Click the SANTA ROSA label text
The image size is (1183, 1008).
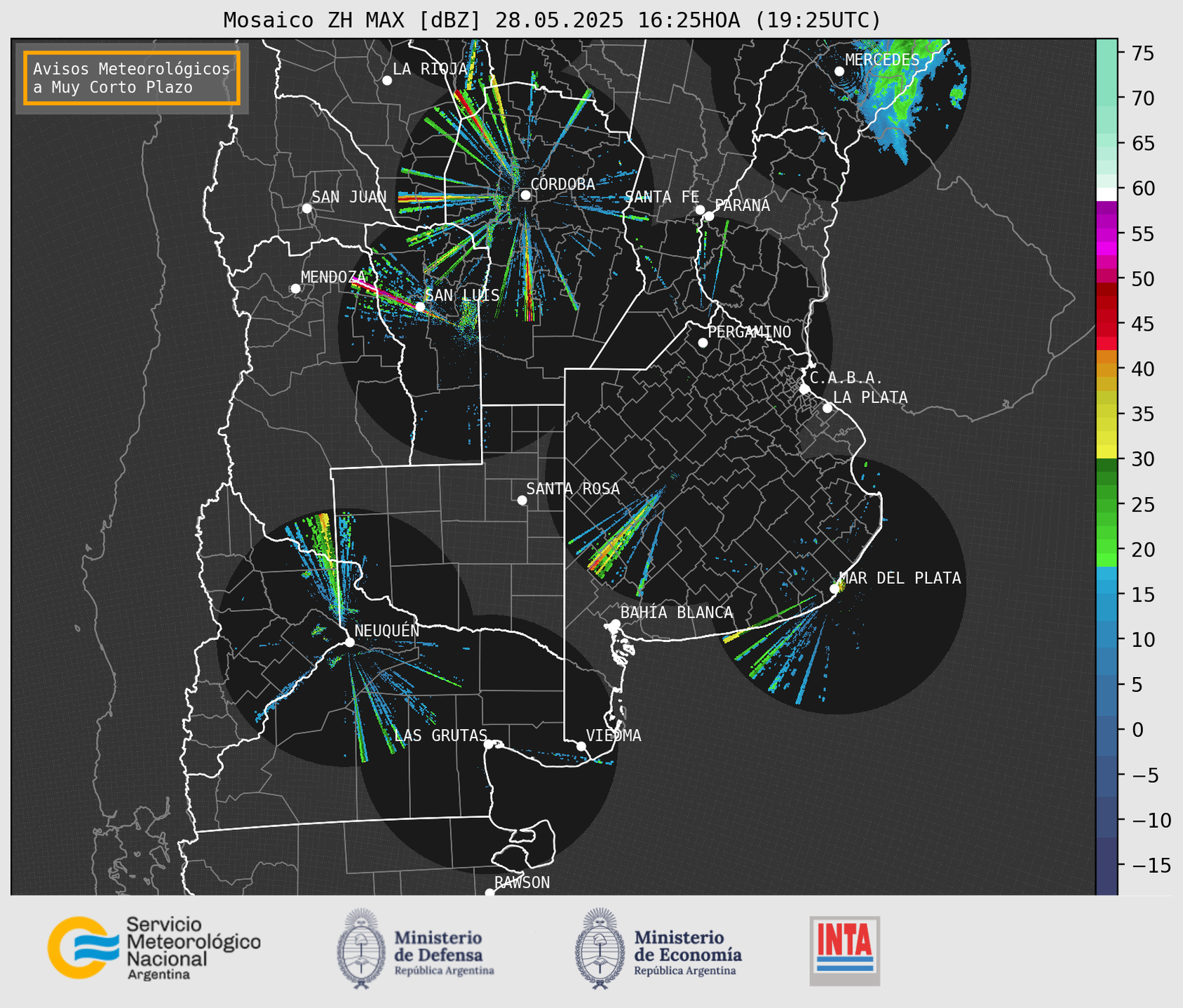coord(573,489)
